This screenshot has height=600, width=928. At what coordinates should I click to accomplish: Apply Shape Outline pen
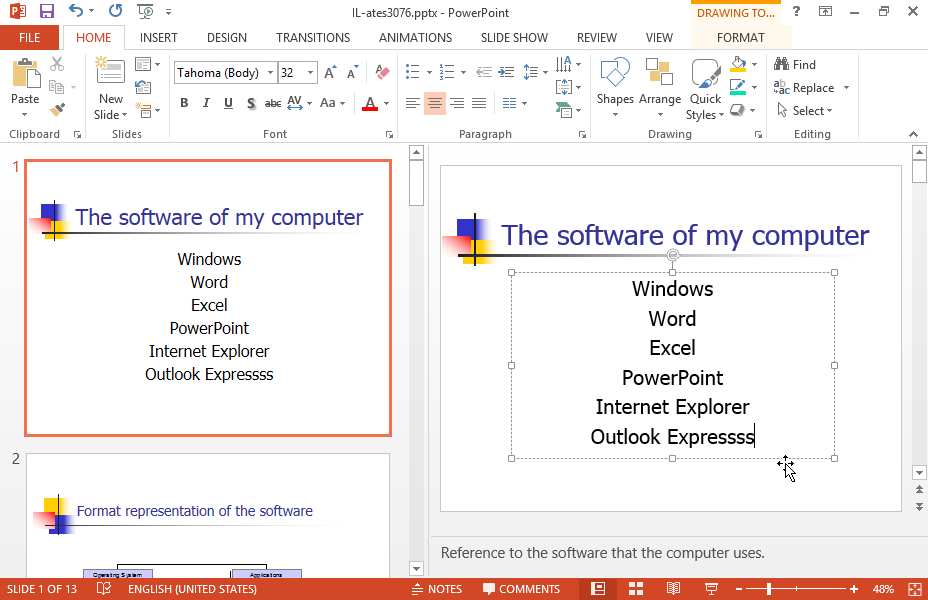point(738,87)
